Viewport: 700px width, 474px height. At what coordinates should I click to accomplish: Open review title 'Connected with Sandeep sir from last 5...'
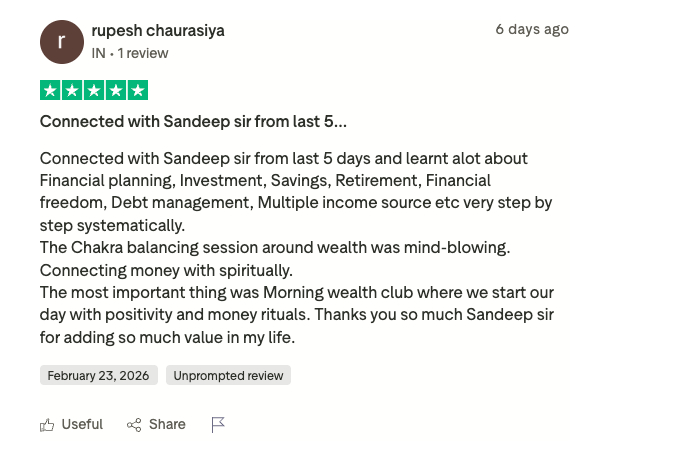click(193, 121)
